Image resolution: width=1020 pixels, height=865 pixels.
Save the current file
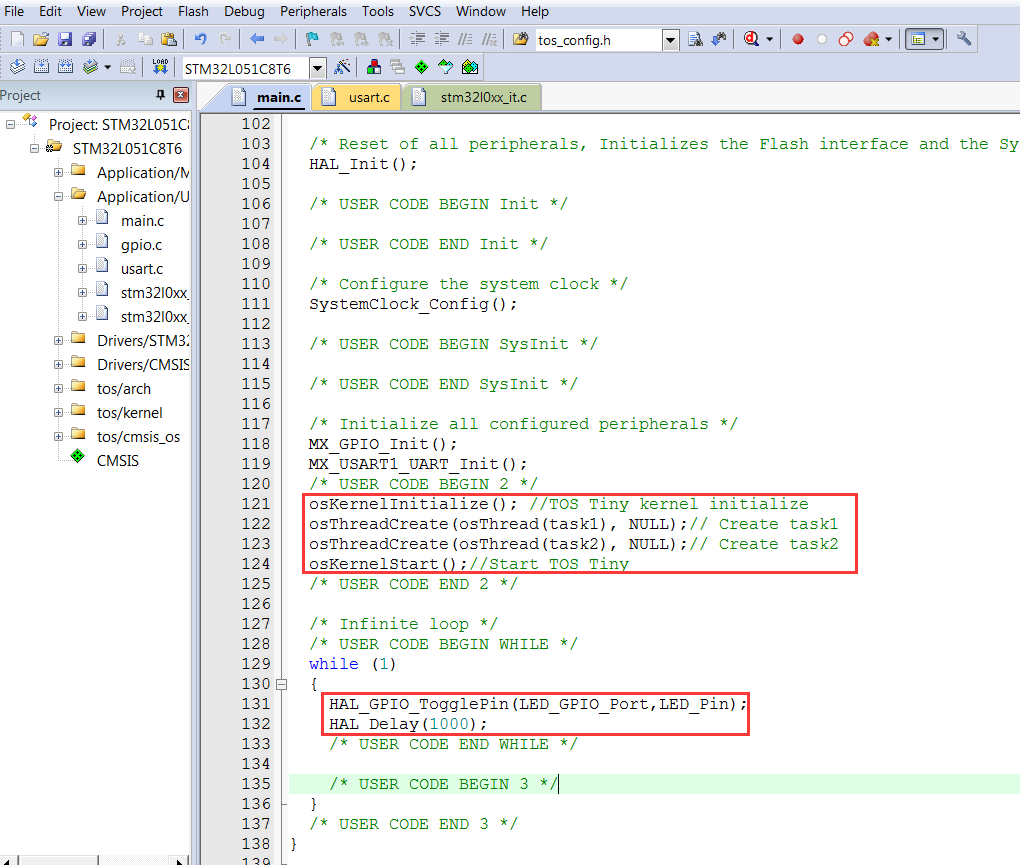(x=65, y=40)
